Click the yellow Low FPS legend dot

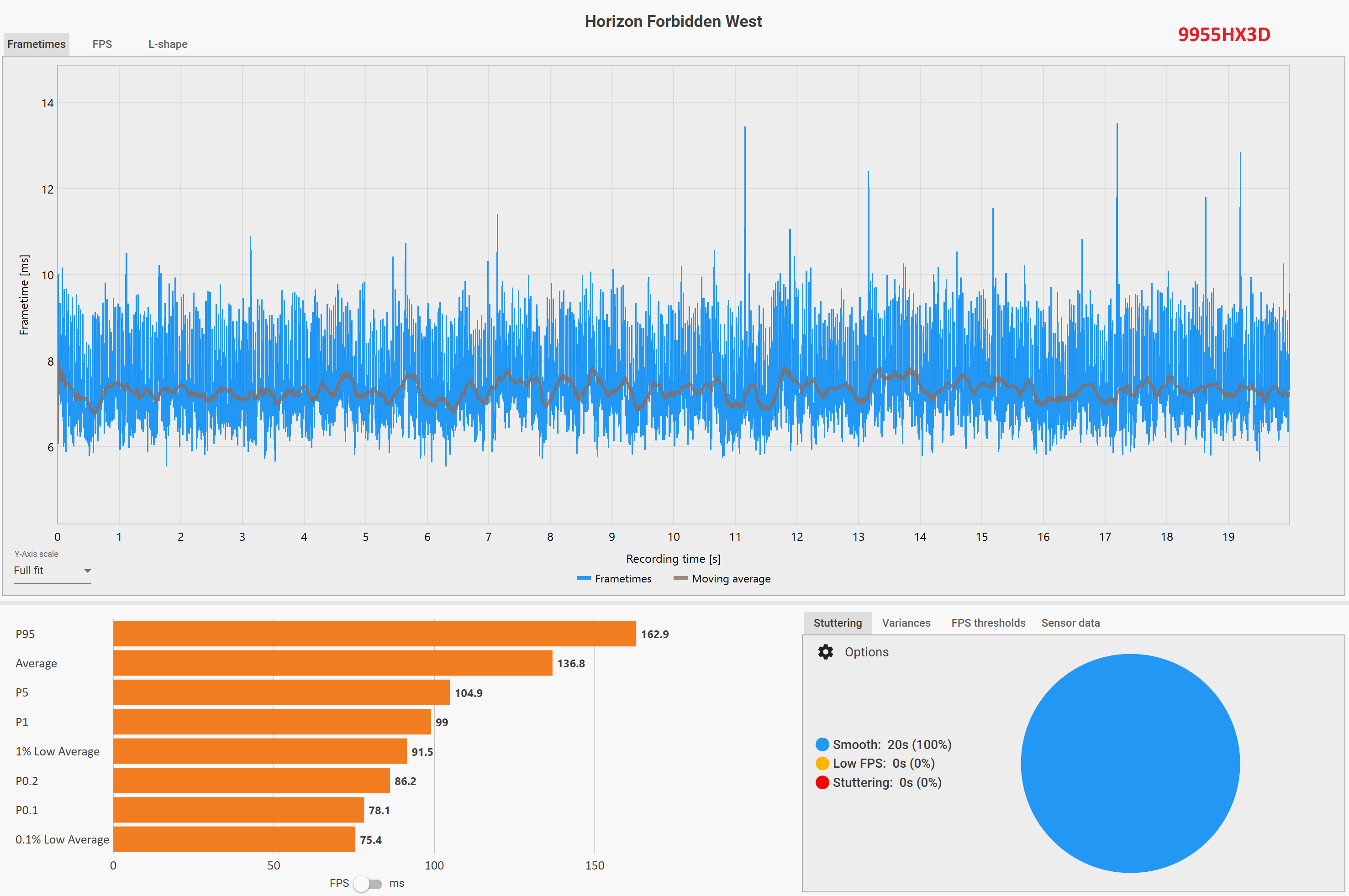822,764
